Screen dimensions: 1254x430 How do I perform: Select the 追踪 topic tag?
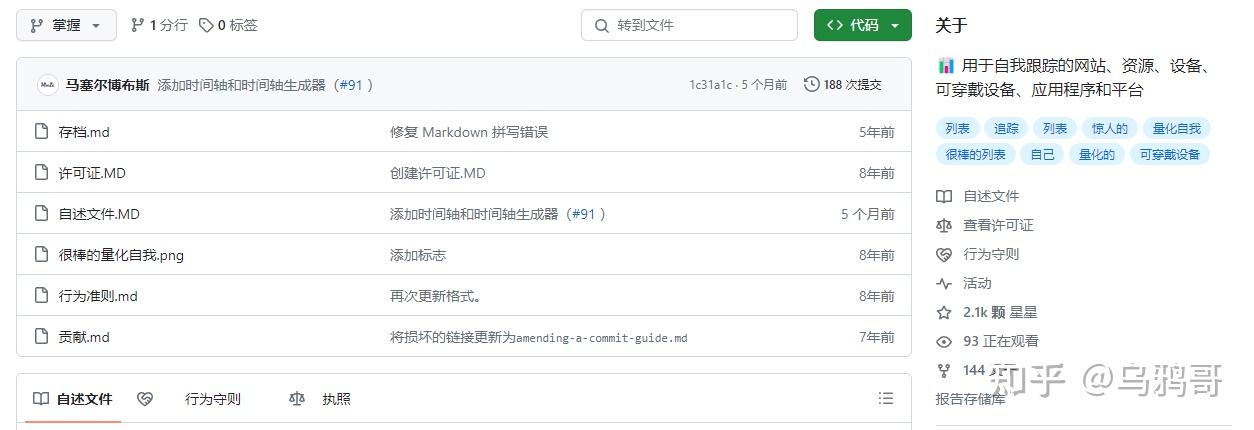1006,128
